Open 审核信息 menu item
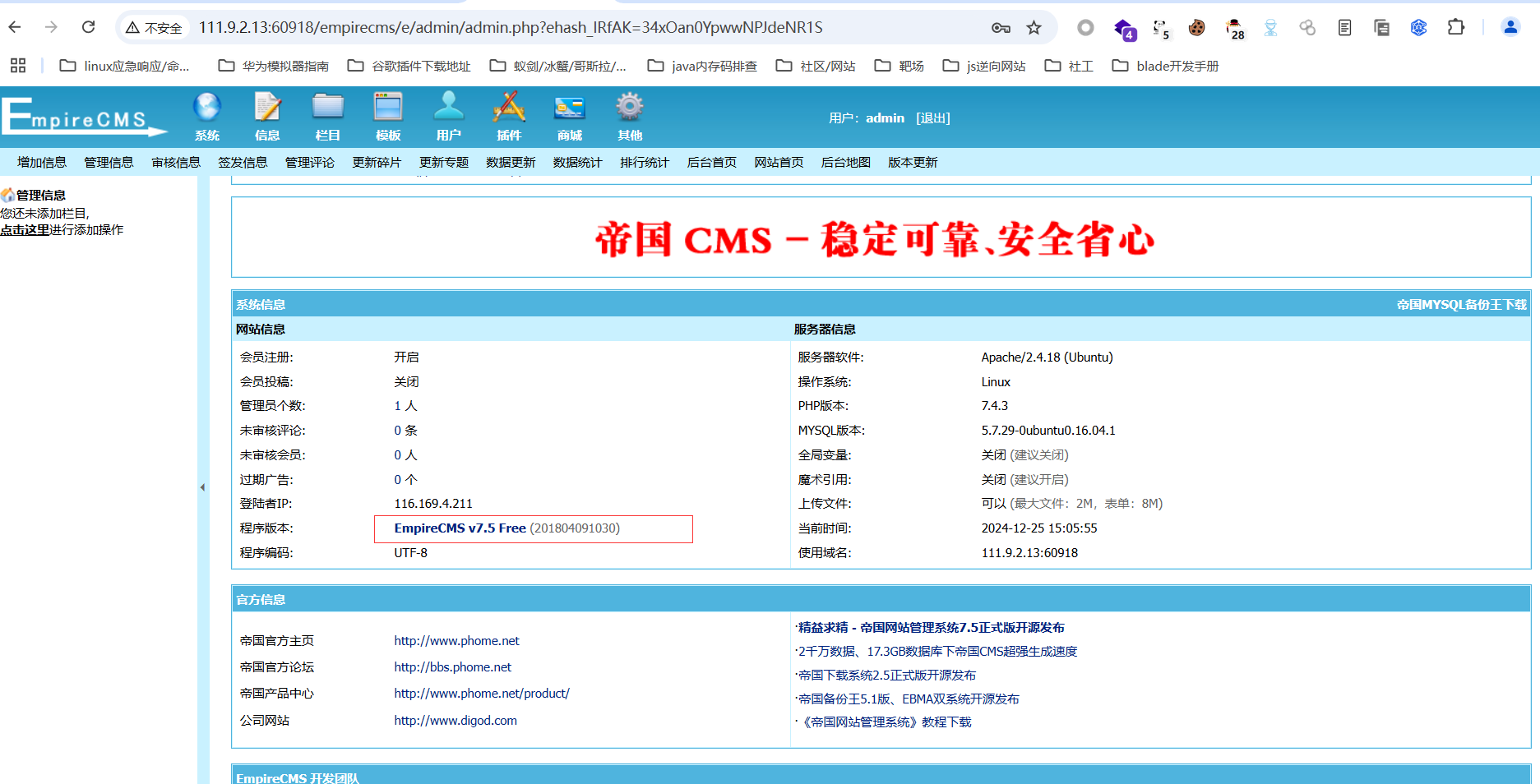The height and width of the screenshot is (784, 1540). [176, 162]
